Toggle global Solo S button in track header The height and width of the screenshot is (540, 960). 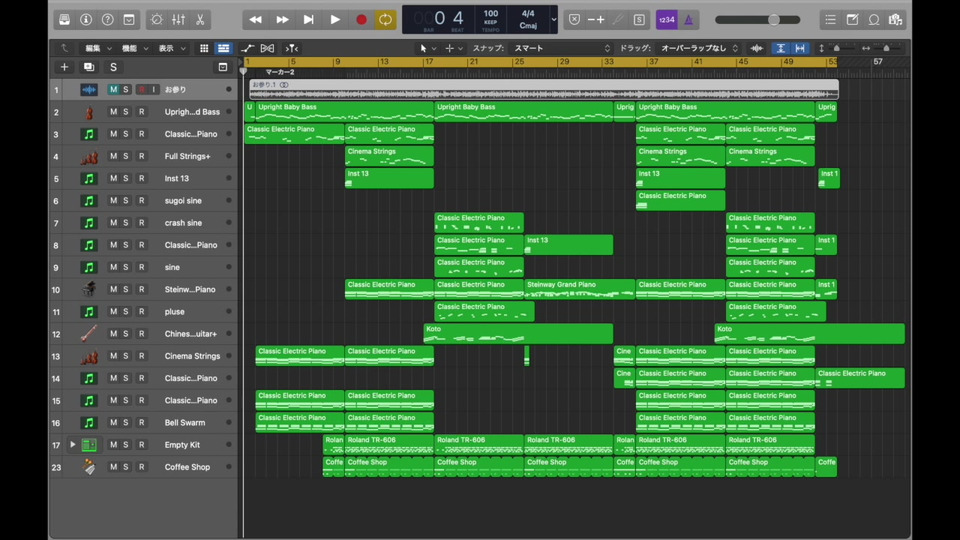[x=113, y=67]
